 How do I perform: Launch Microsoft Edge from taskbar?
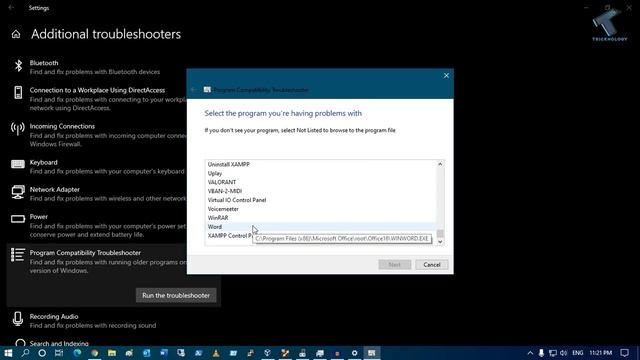point(77,353)
